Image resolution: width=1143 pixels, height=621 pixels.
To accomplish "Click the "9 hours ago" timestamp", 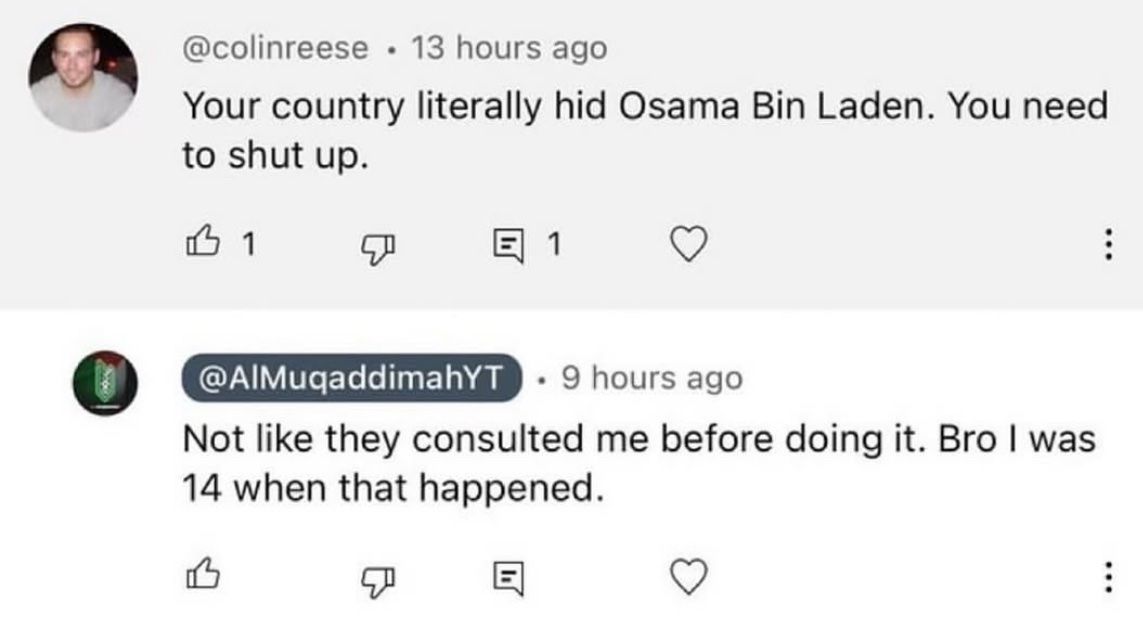I will (651, 378).
